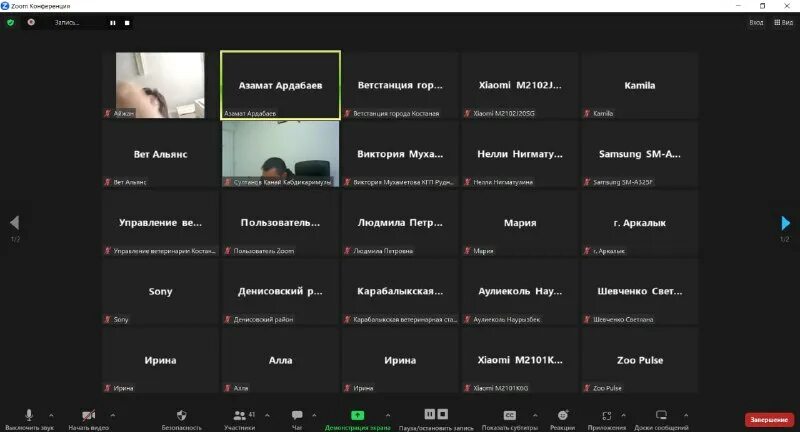Stop recording in the top-left indicator
Image resolution: width=800 pixels, height=432 pixels.
tap(127, 23)
